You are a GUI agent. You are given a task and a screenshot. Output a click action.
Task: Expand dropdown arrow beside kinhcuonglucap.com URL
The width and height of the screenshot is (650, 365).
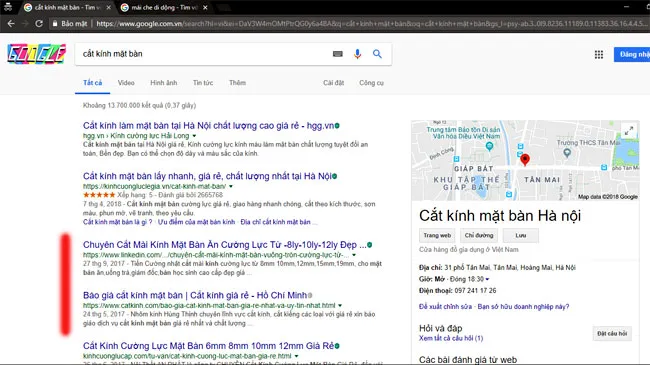click(296, 356)
